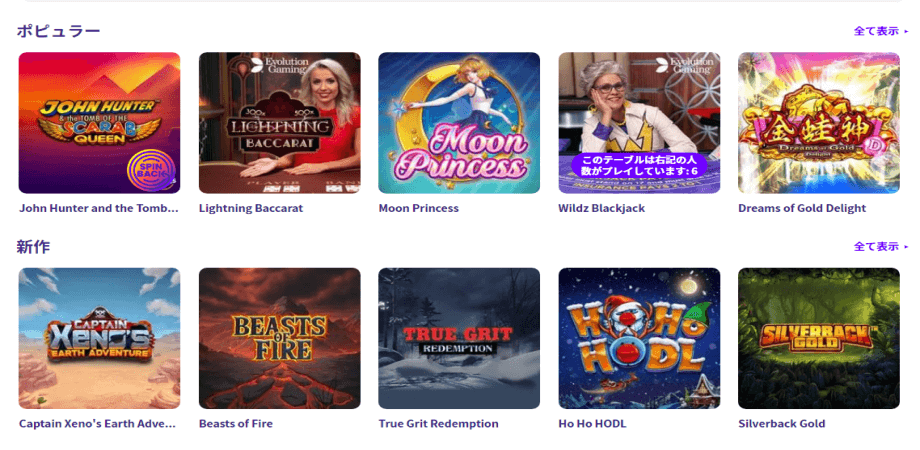The width and height of the screenshot is (920, 450).
Task: Open the Moon Princess slot thumbnail
Action: 459,123
